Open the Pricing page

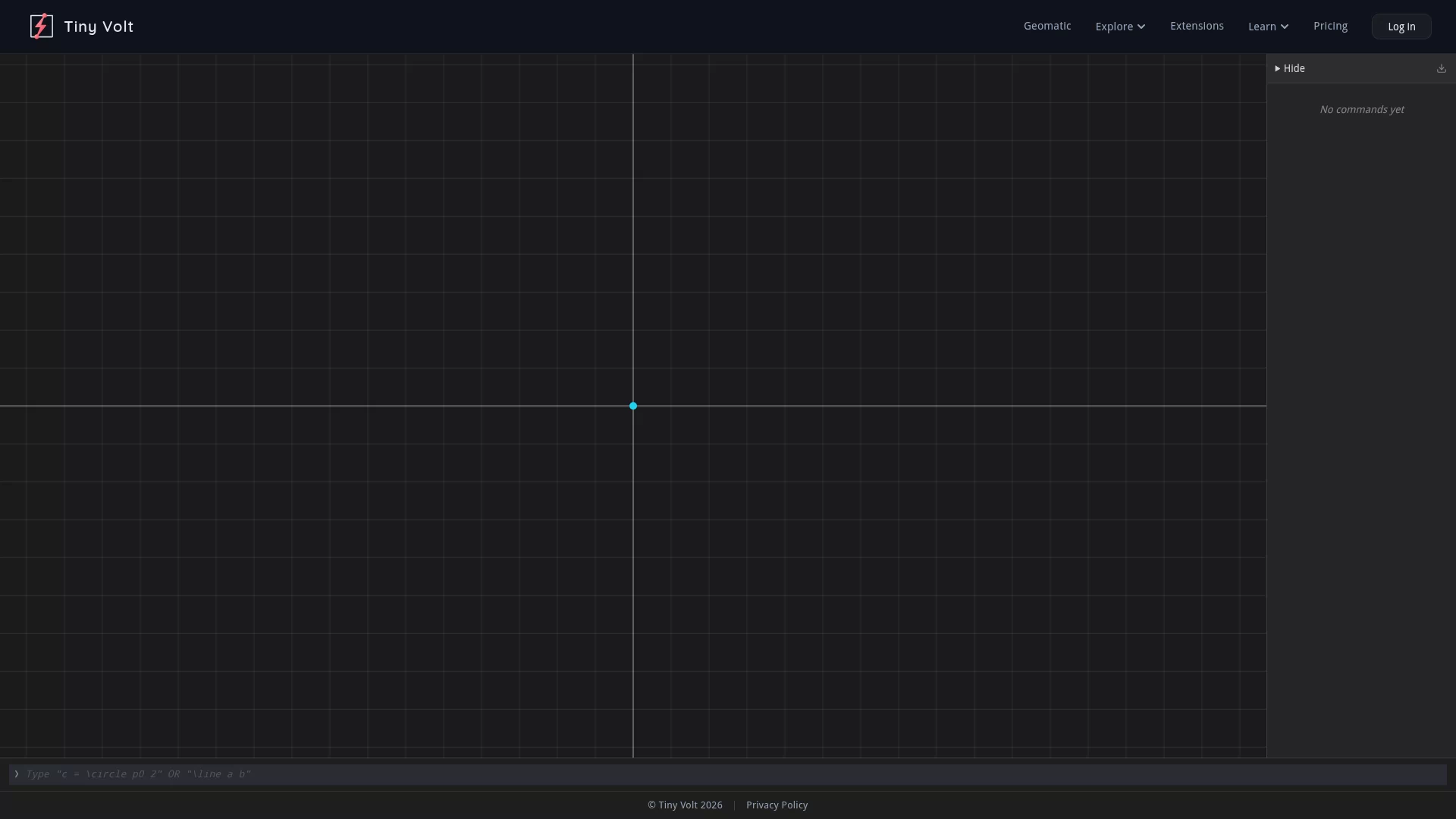coord(1330,26)
